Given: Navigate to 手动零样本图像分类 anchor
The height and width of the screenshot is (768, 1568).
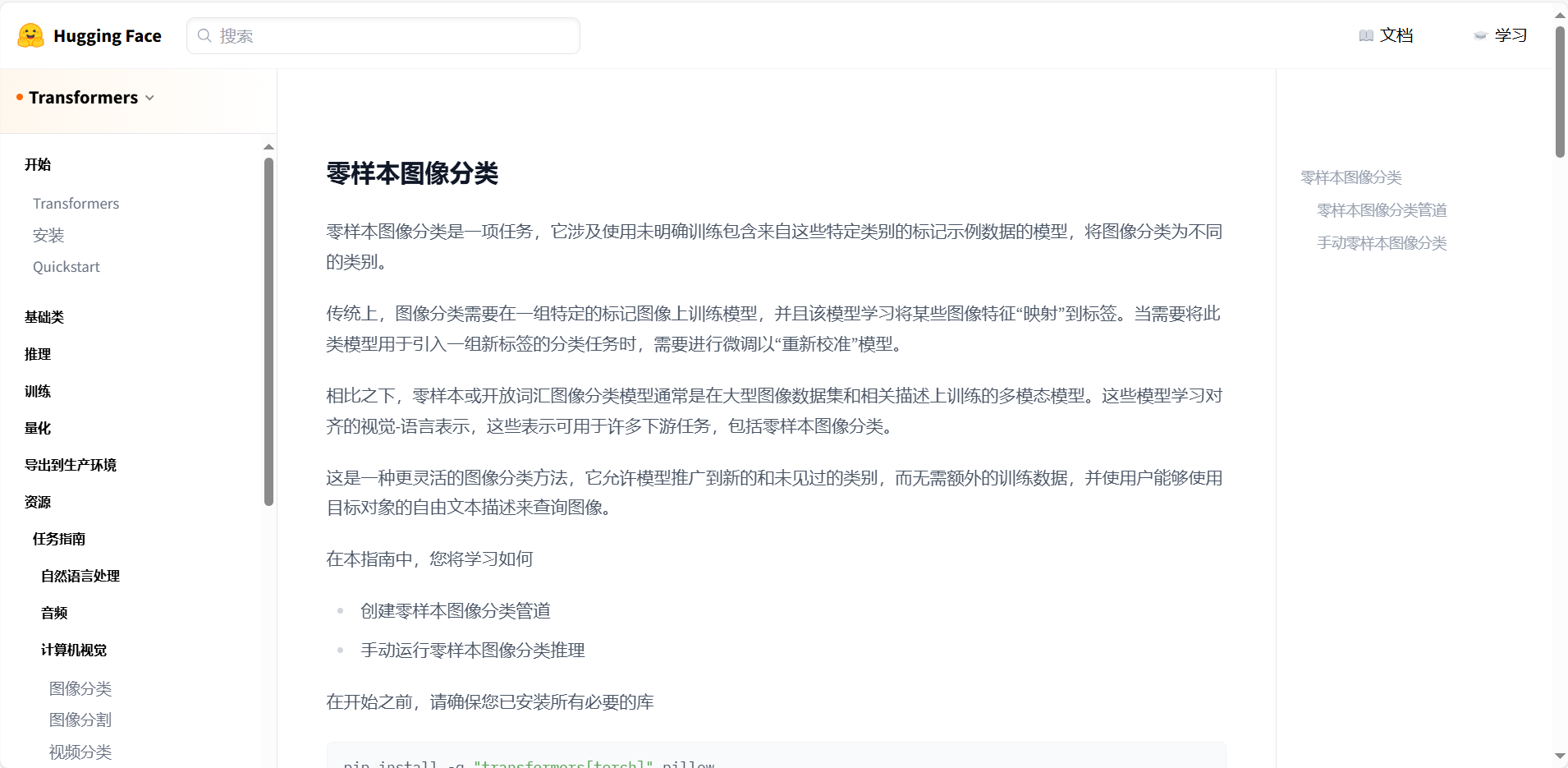Looking at the screenshot, I should pos(1381,242).
